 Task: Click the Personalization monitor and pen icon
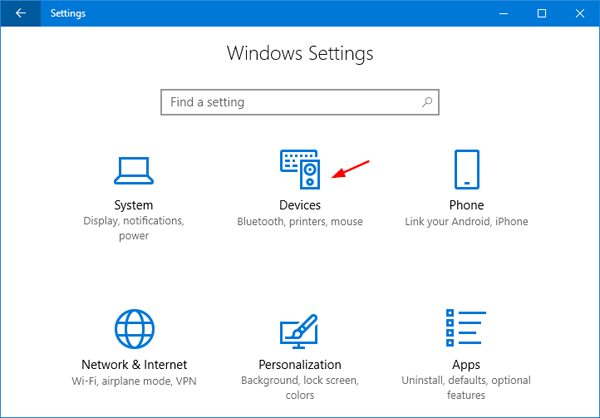(300, 329)
